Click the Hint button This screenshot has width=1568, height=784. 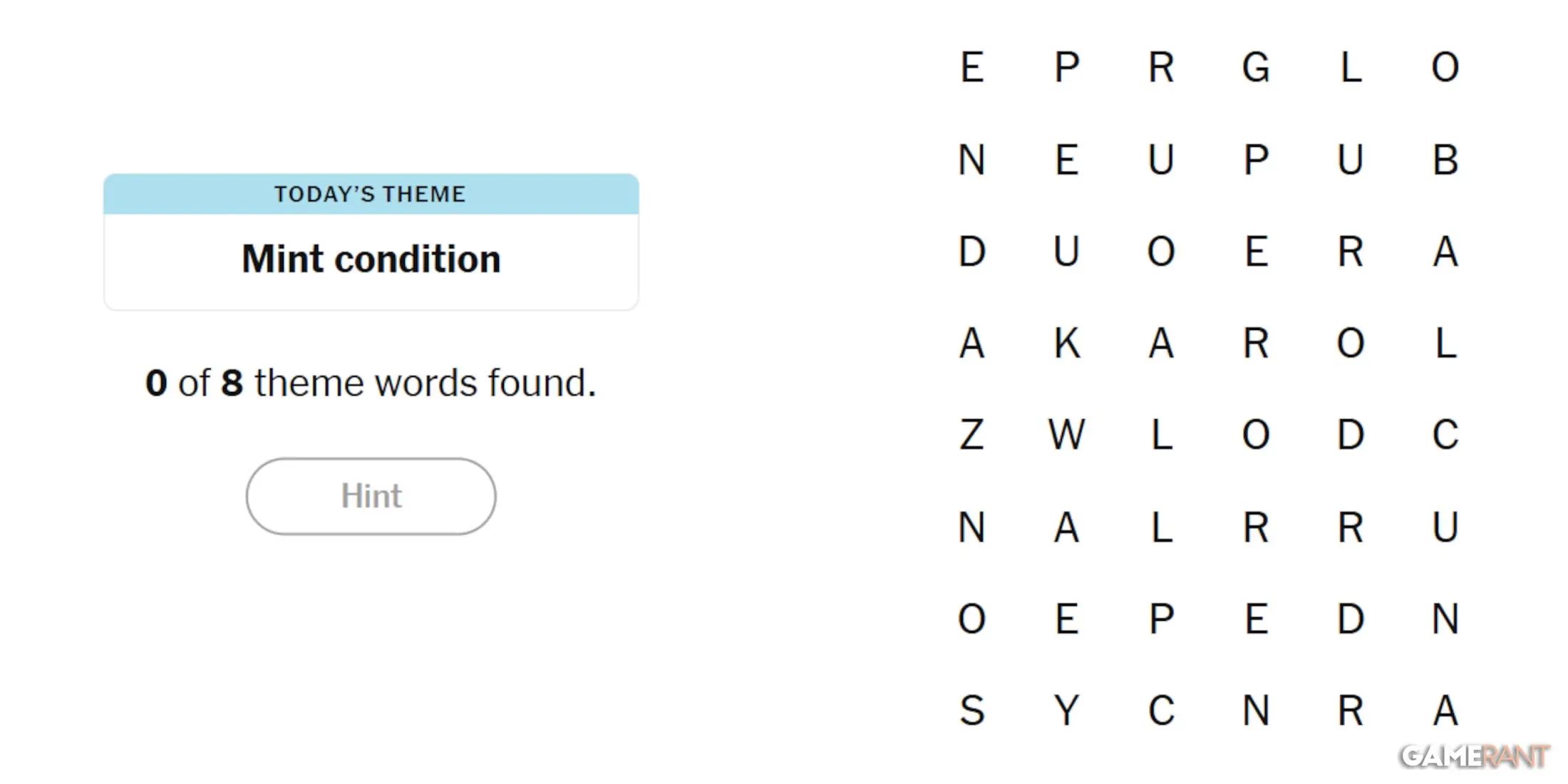click(371, 496)
